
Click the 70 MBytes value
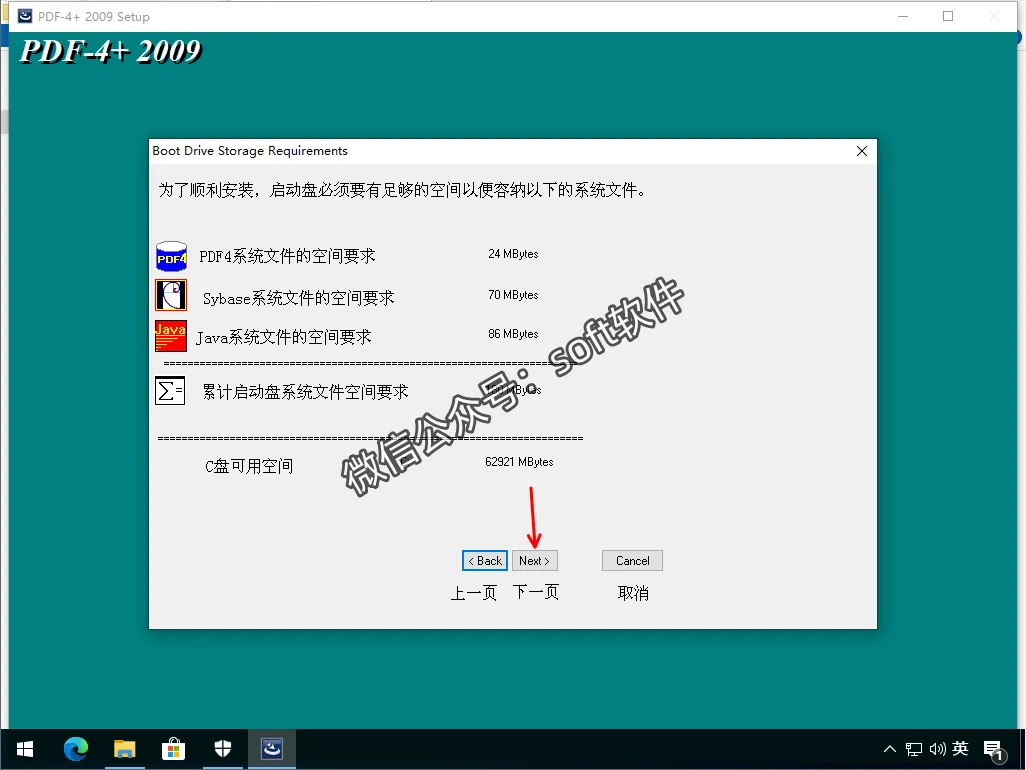[x=513, y=295]
